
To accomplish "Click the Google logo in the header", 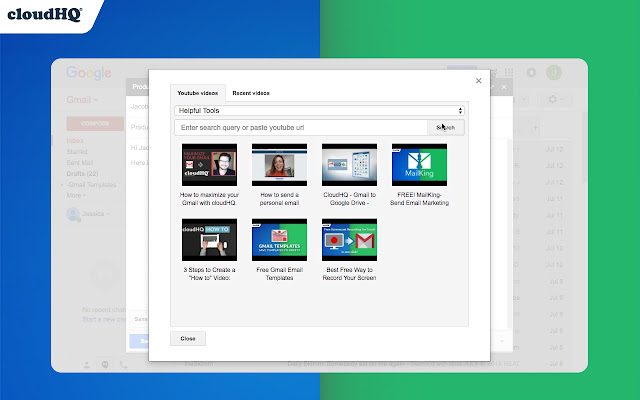I will click(87, 72).
